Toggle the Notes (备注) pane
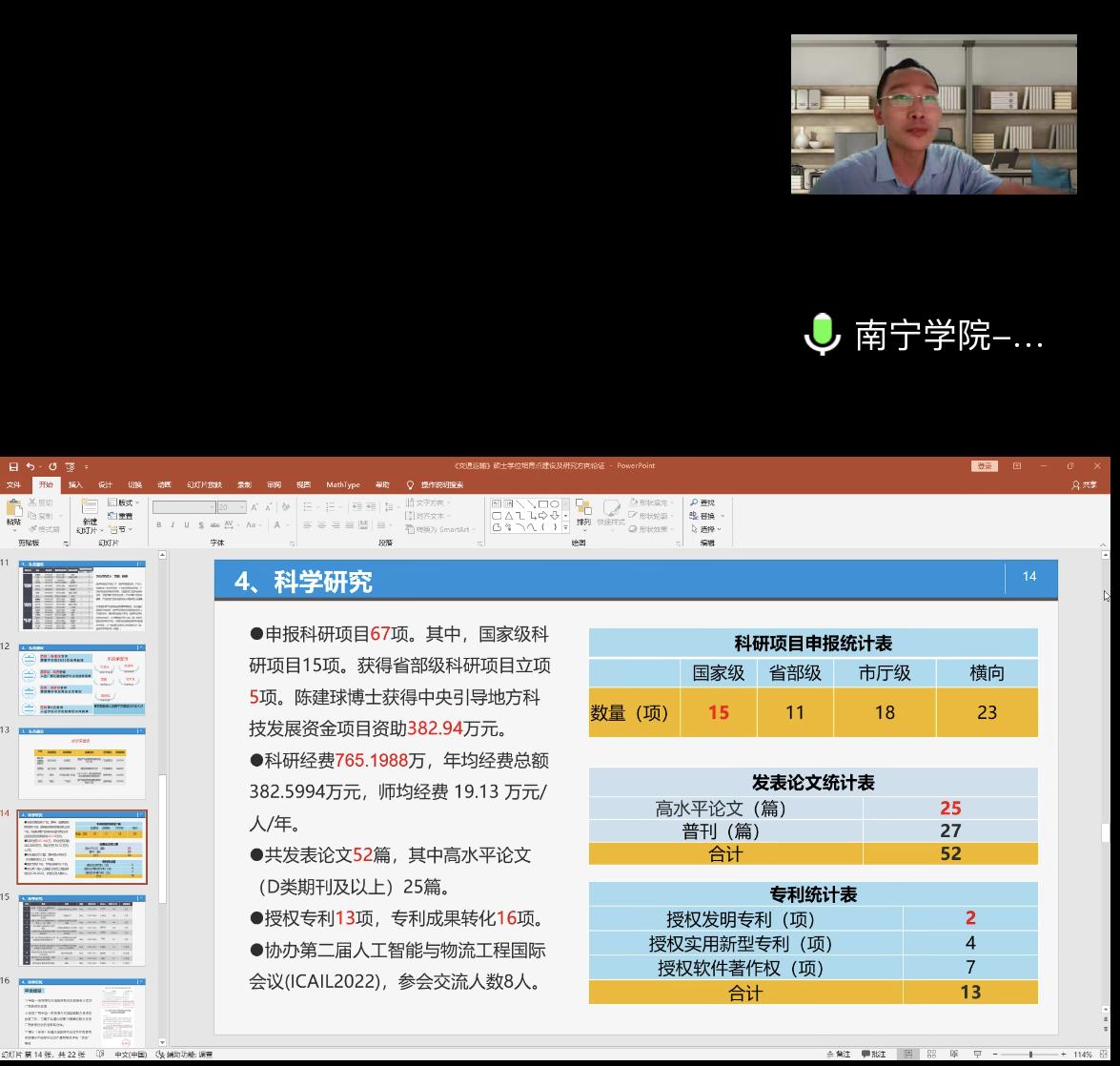Screen dimensions: 1120x1066 point(838,1055)
